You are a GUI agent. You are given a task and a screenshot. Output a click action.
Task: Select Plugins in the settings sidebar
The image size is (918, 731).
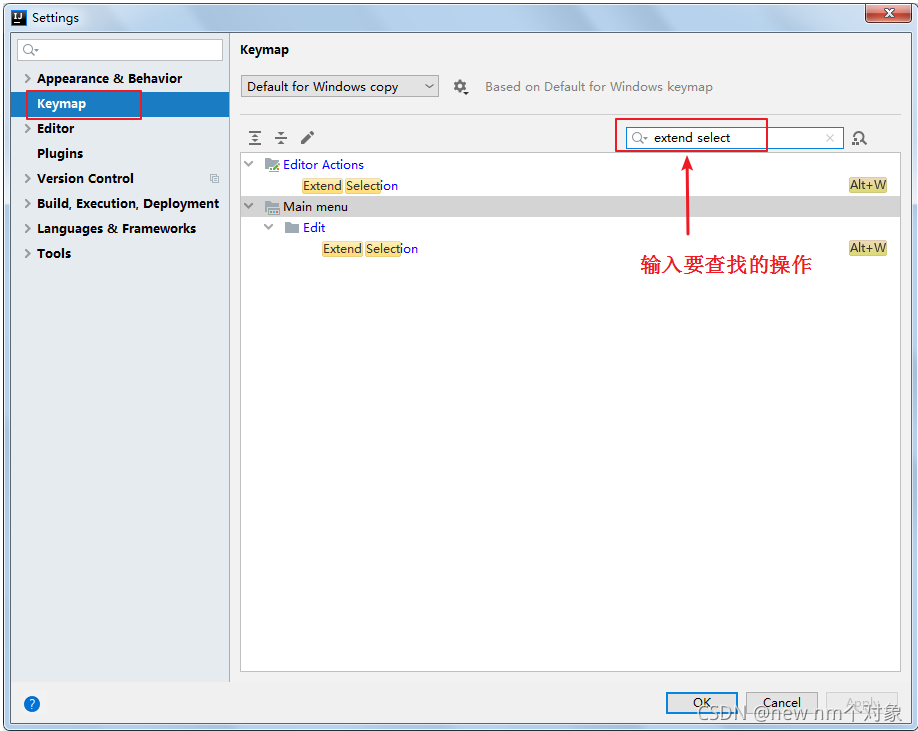pos(60,154)
